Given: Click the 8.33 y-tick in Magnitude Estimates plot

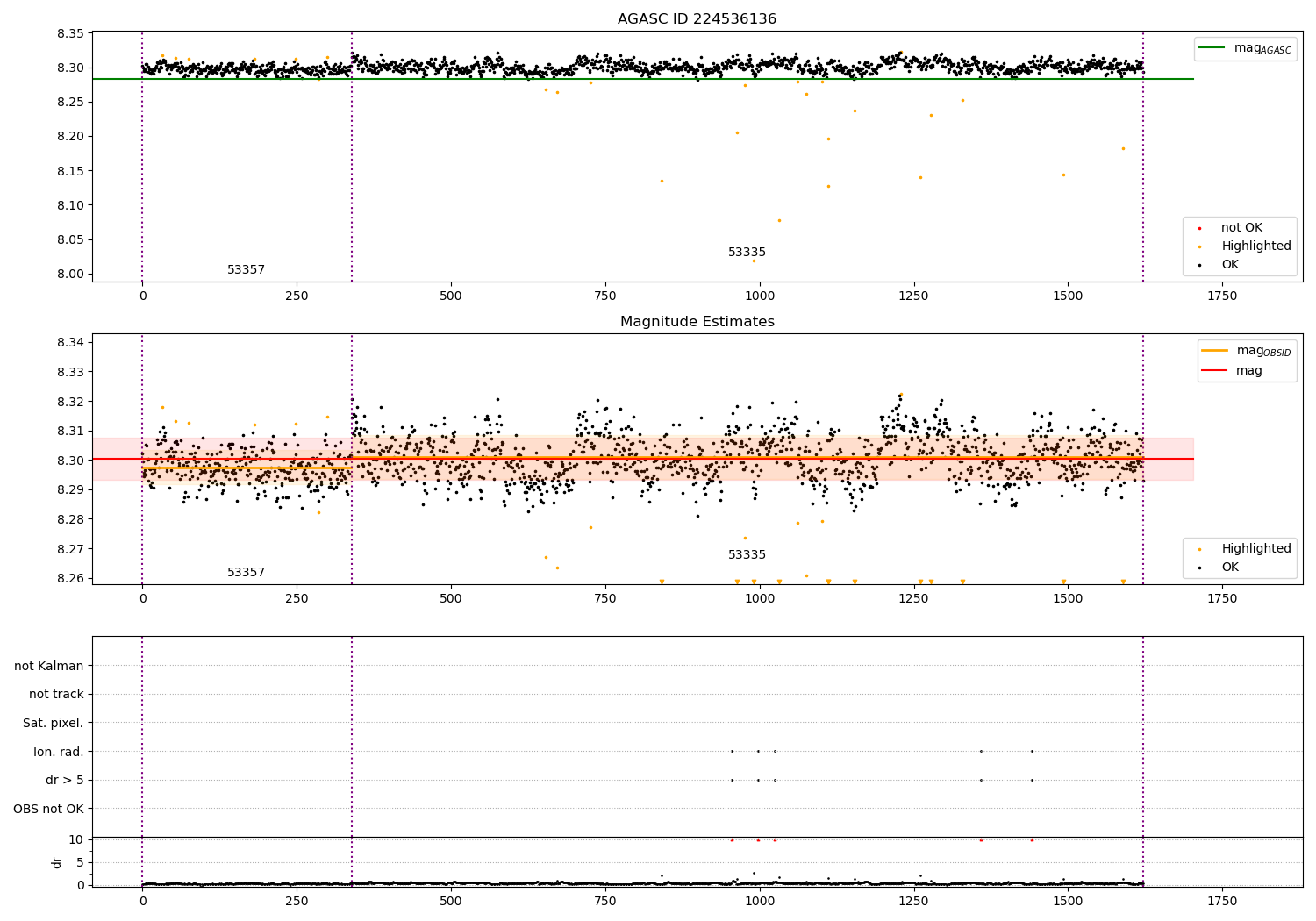Looking at the screenshot, I should click(70, 373).
